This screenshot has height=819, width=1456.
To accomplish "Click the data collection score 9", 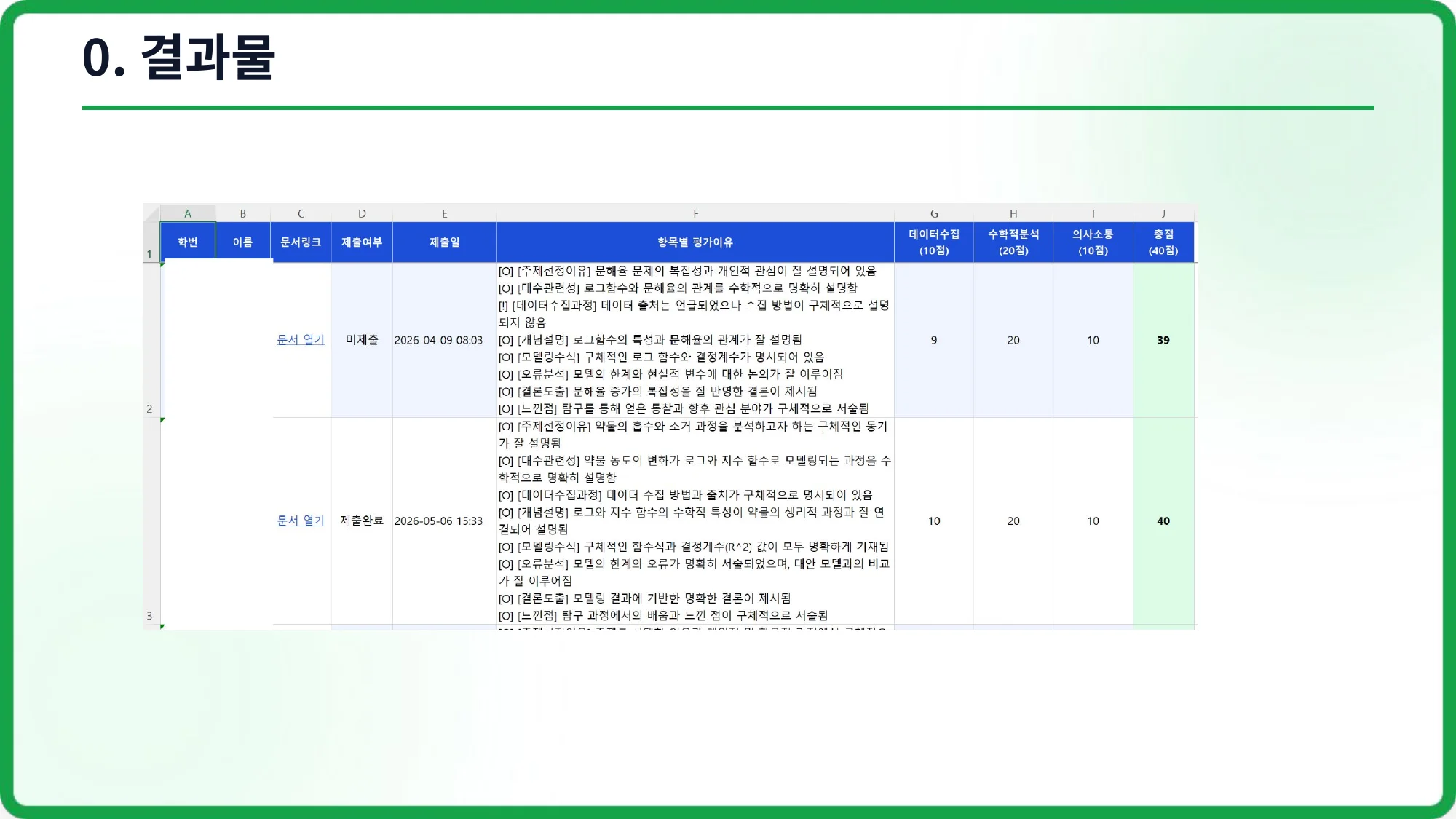I will [x=934, y=340].
